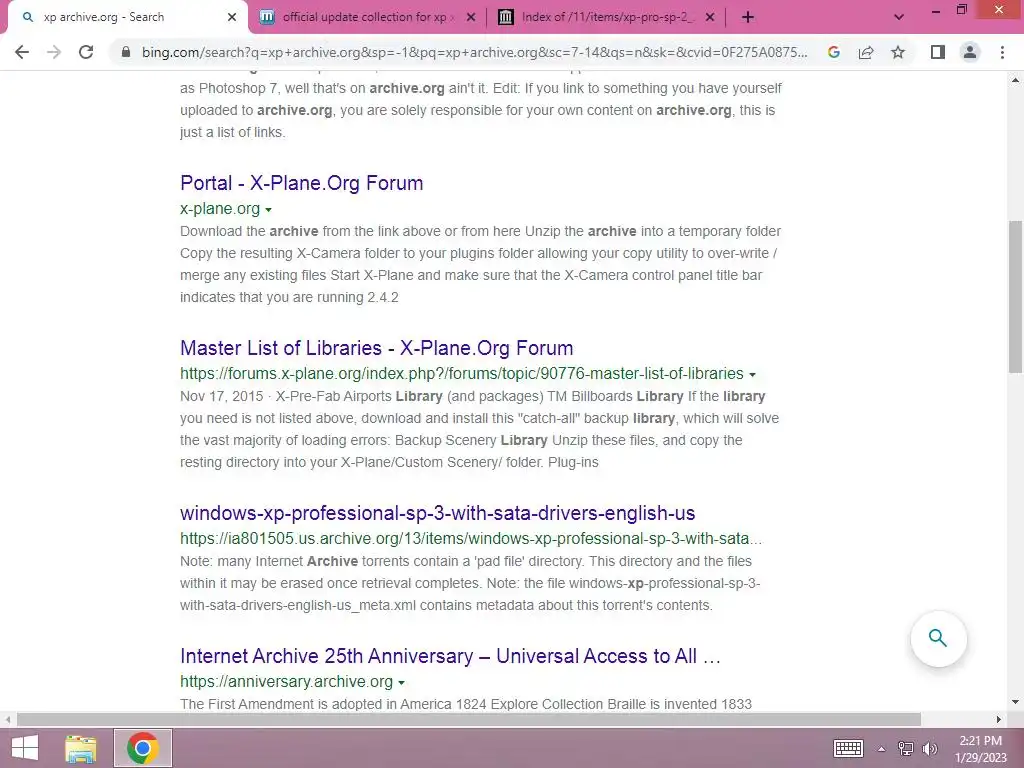Open the Chrome profile menu
Screen dimensions: 1024x768
point(970,52)
